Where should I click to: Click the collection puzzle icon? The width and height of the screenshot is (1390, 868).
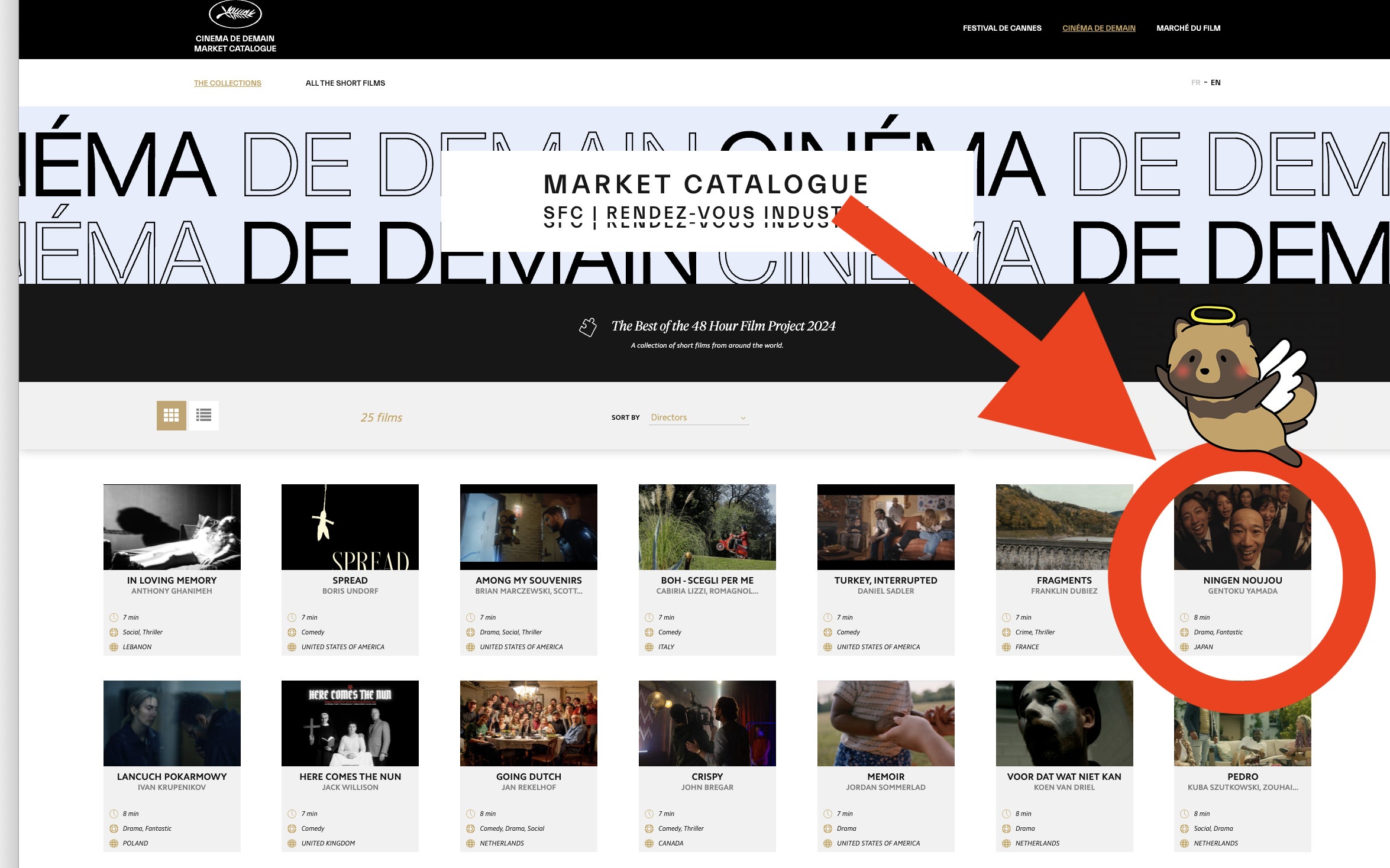pyautogui.click(x=588, y=327)
